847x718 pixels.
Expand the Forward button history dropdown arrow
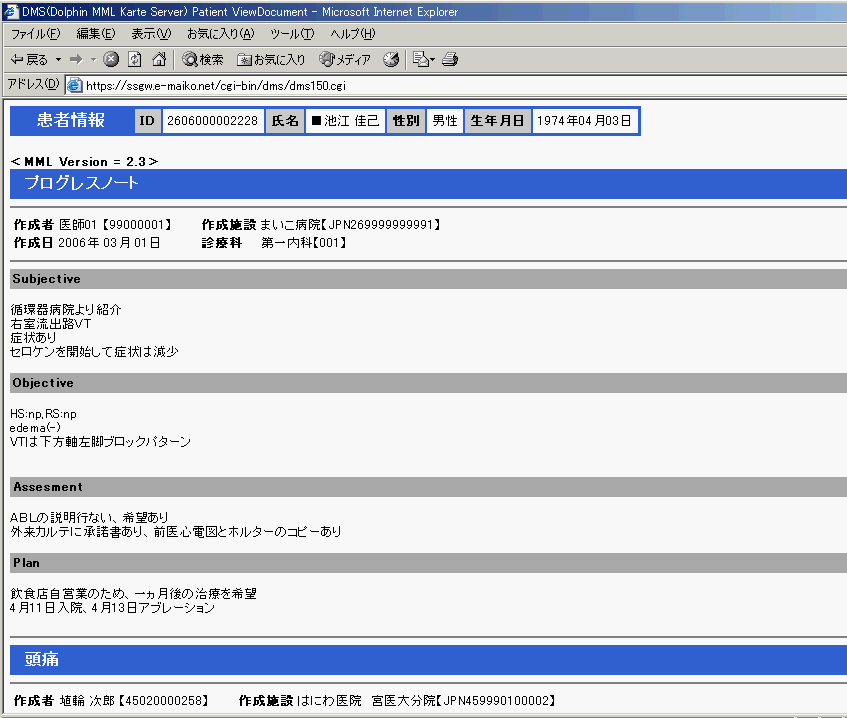click(92, 60)
